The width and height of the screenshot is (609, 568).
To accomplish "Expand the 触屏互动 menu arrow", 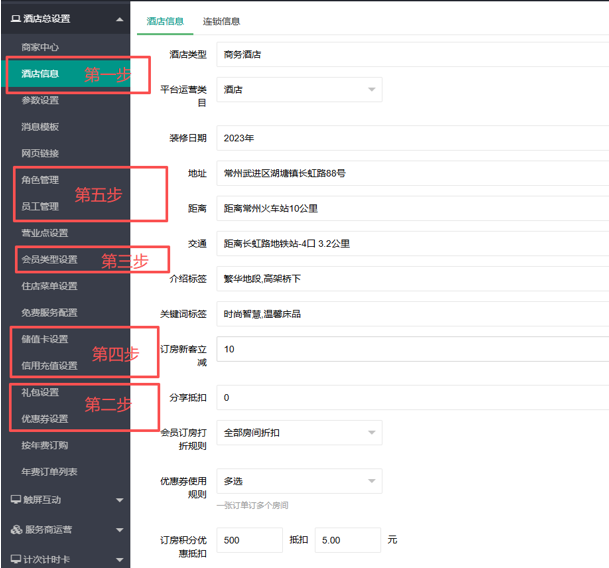I will [120, 500].
